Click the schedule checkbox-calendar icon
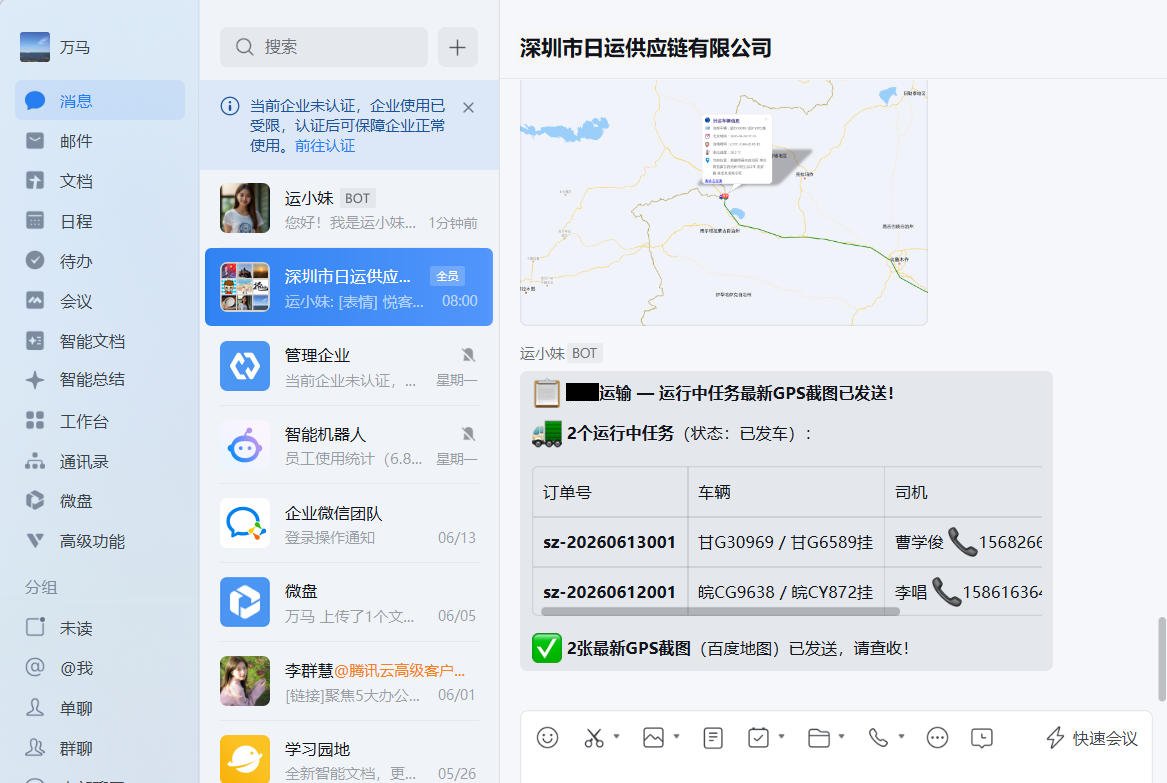 [x=758, y=738]
